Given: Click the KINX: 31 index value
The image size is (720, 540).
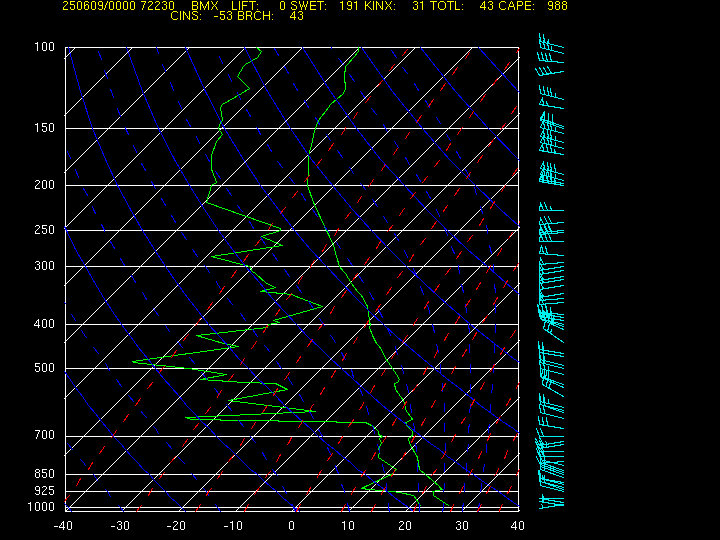Looking at the screenshot, I should coord(396,6).
